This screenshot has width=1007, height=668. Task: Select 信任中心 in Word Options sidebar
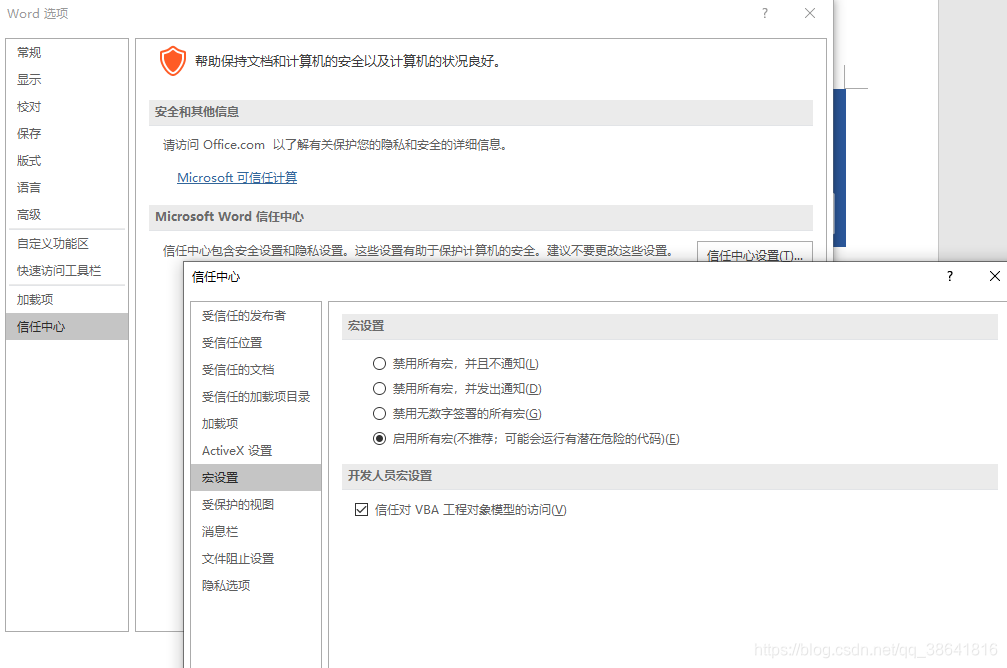click(67, 327)
